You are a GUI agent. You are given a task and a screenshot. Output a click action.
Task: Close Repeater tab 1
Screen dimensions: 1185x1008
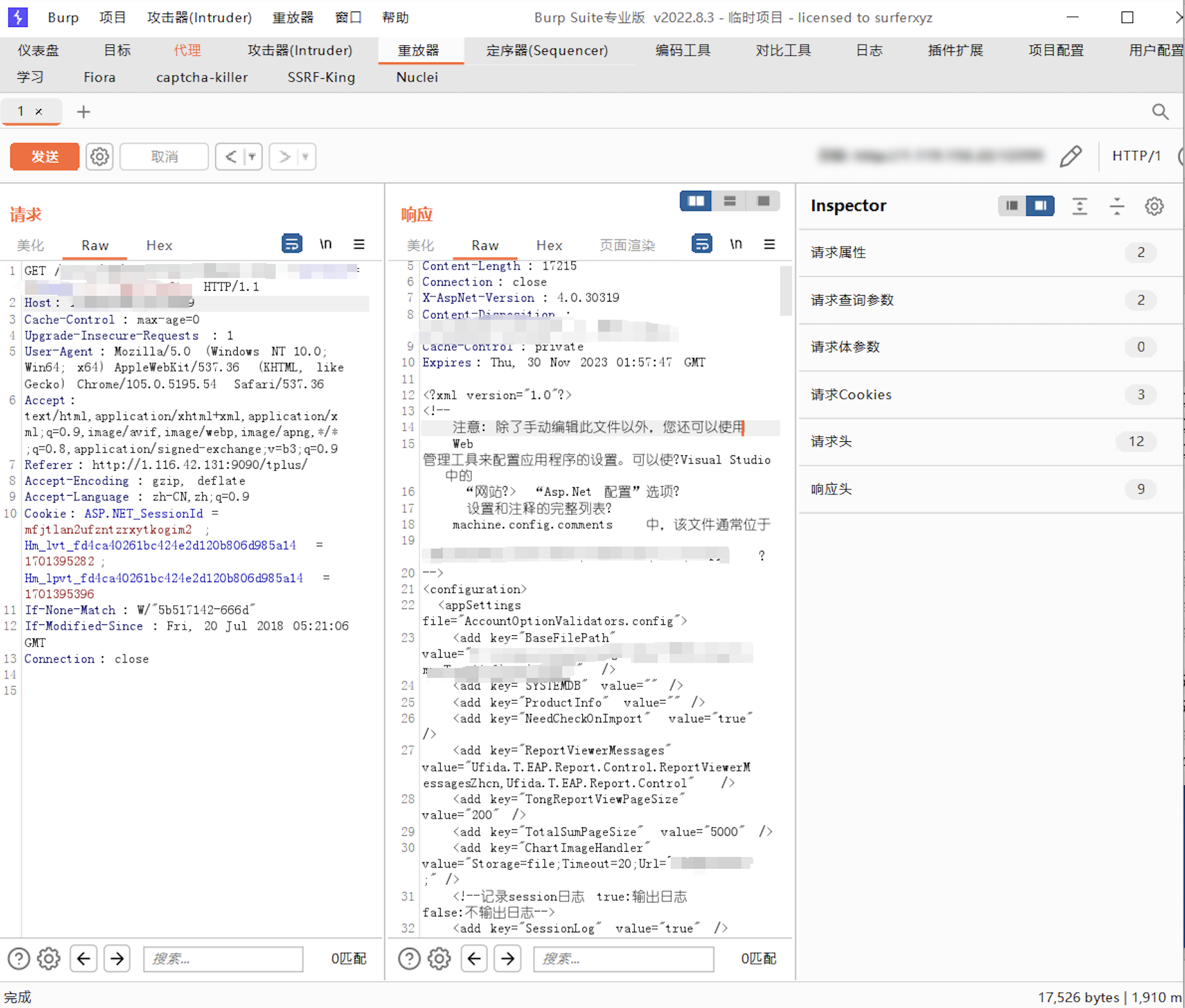pyautogui.click(x=39, y=111)
